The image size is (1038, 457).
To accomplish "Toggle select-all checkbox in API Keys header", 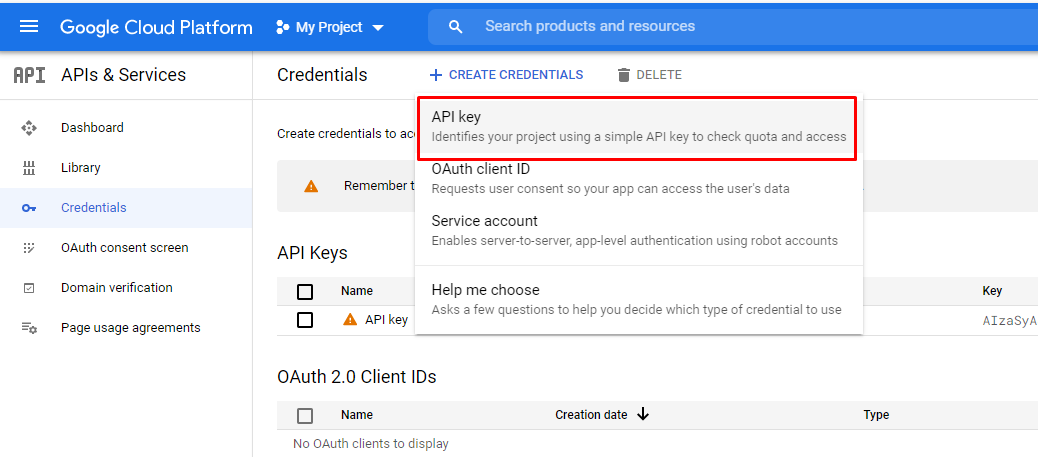I will click(x=305, y=291).
